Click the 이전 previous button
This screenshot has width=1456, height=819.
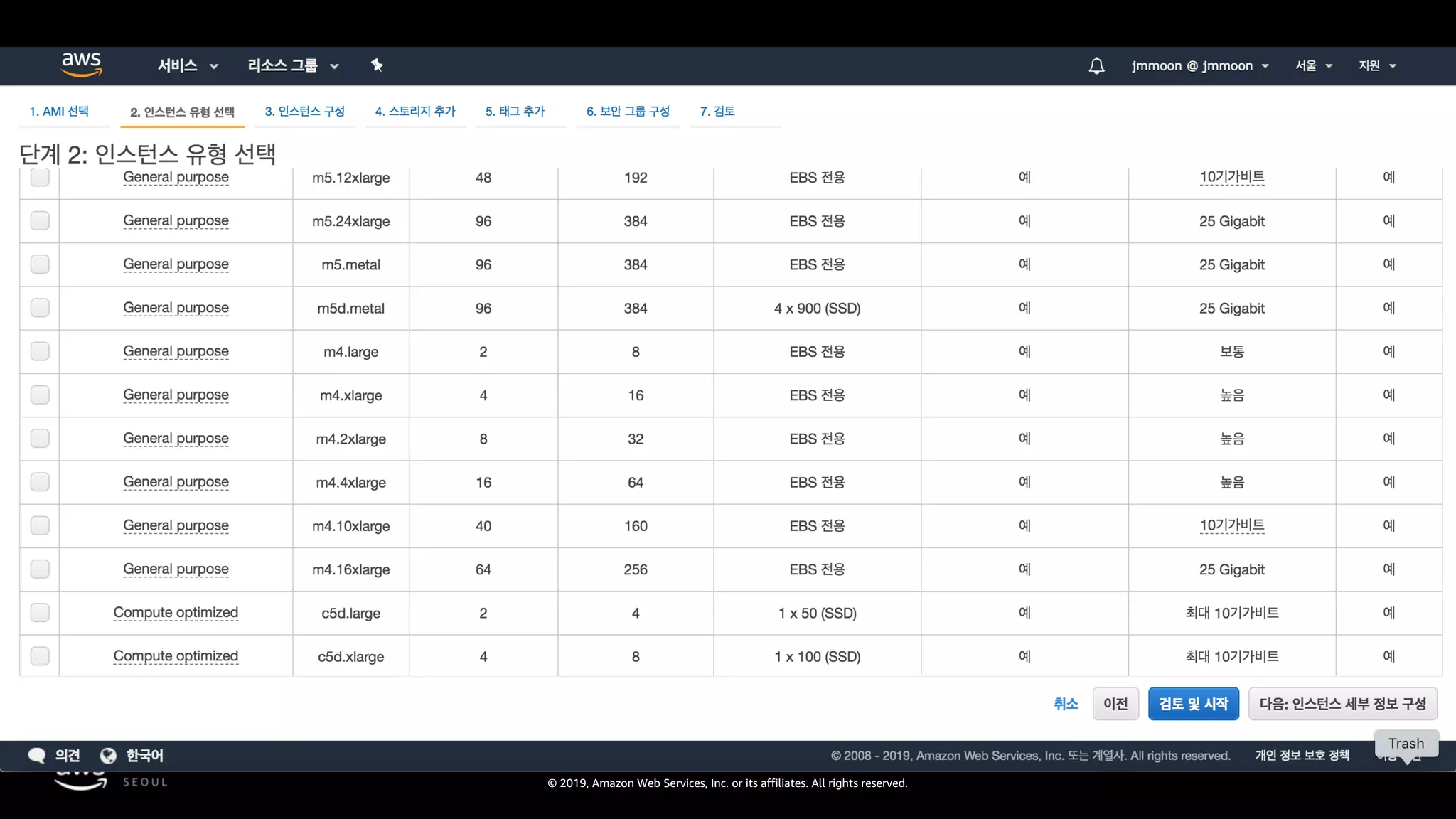click(x=1115, y=704)
